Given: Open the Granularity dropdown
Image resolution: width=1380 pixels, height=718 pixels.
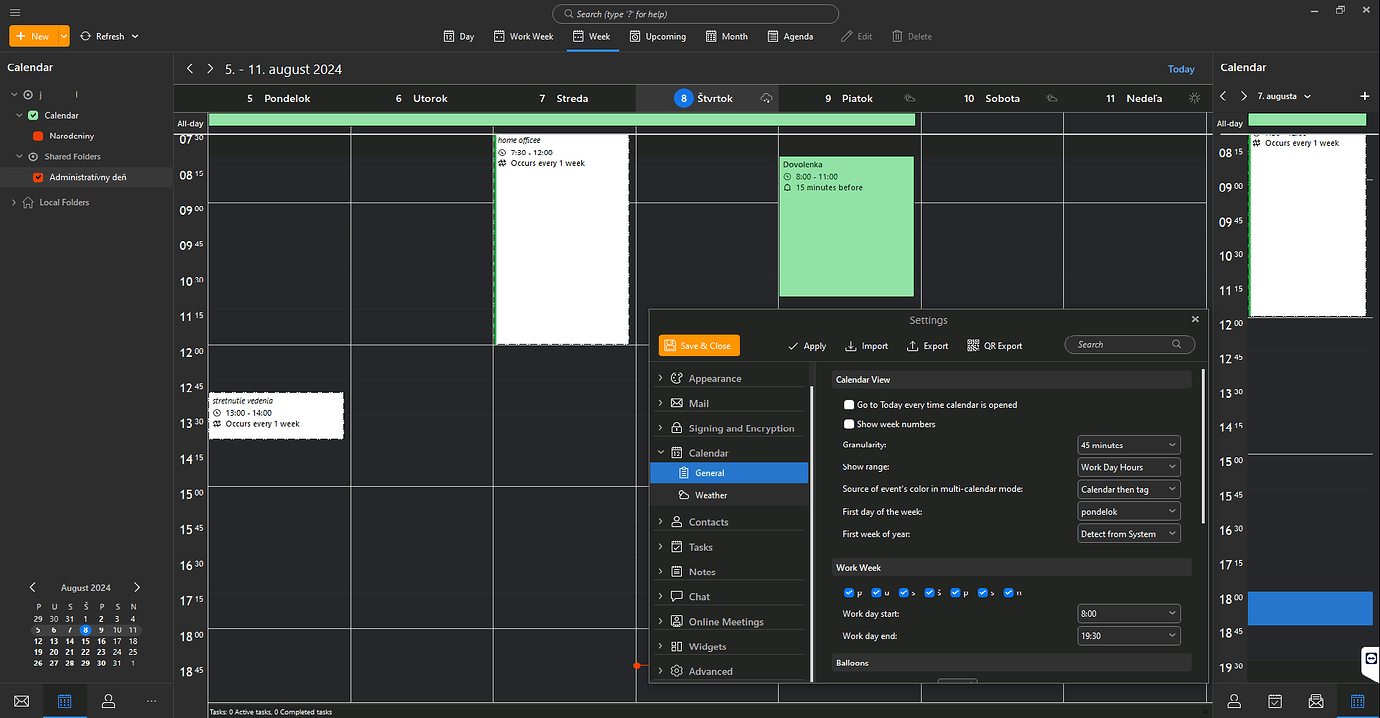Looking at the screenshot, I should (1128, 444).
